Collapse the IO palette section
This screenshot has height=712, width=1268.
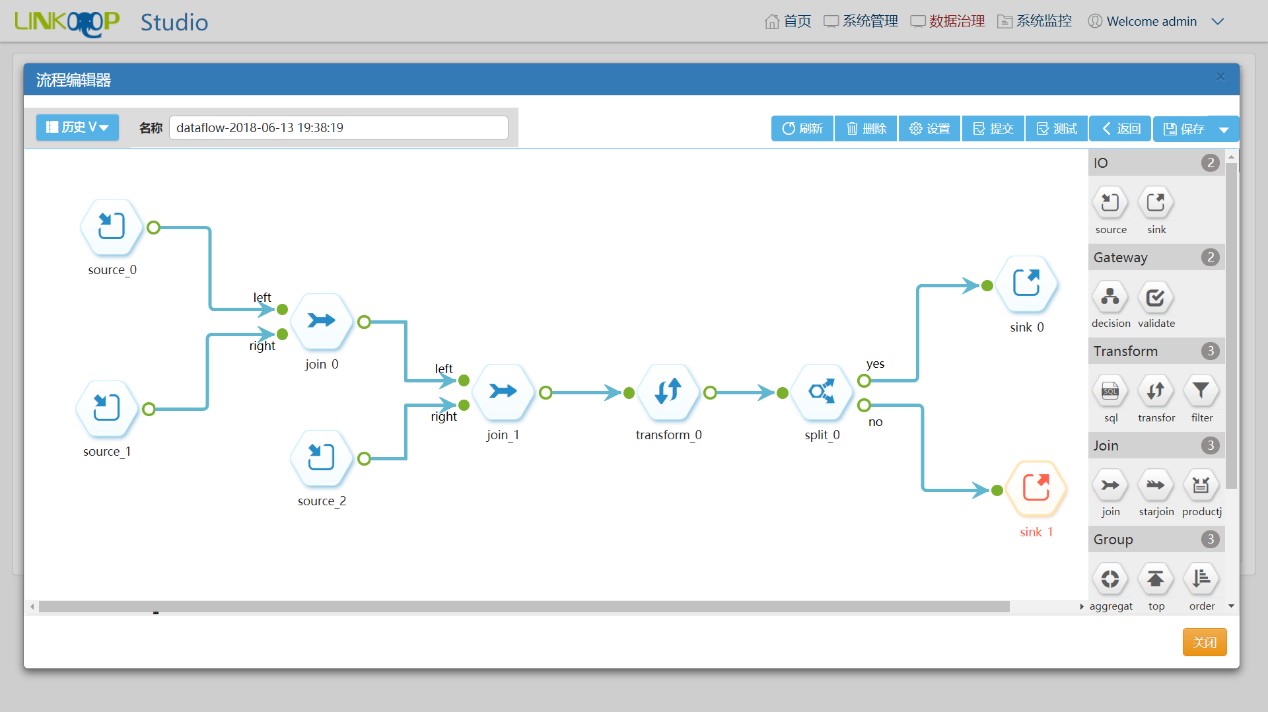(1156, 163)
